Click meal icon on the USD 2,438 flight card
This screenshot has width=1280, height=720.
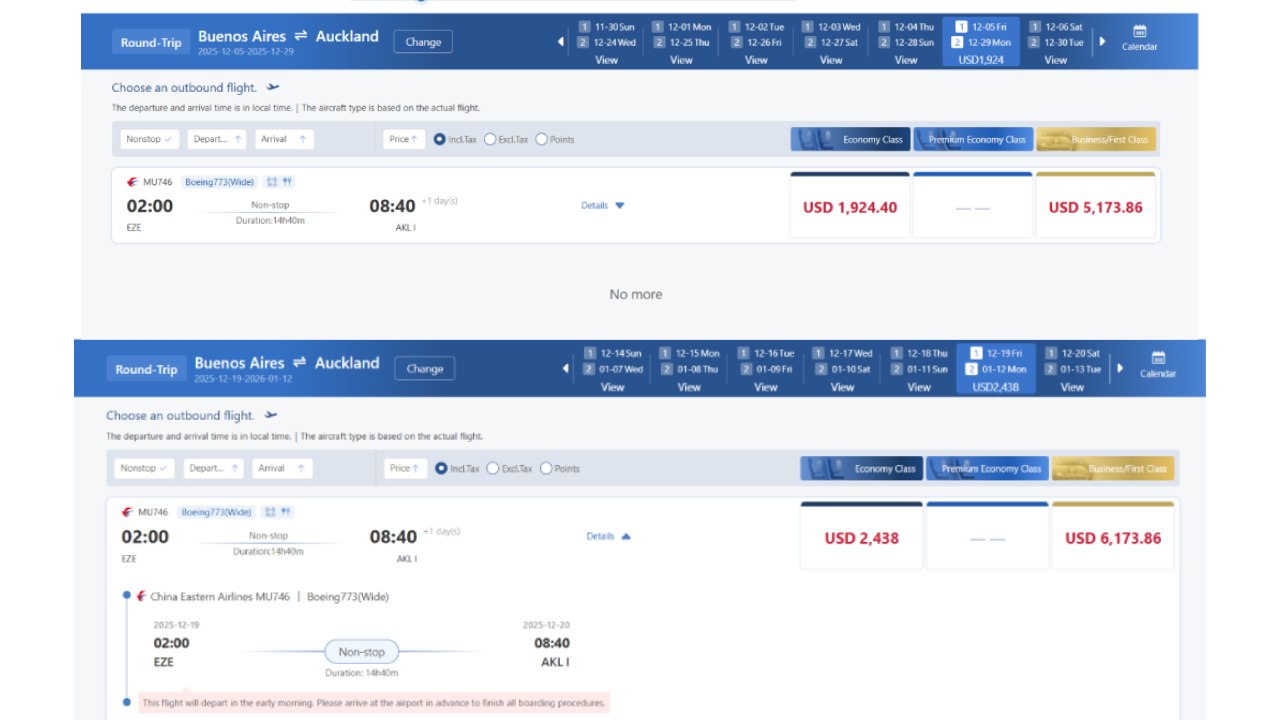pos(286,512)
